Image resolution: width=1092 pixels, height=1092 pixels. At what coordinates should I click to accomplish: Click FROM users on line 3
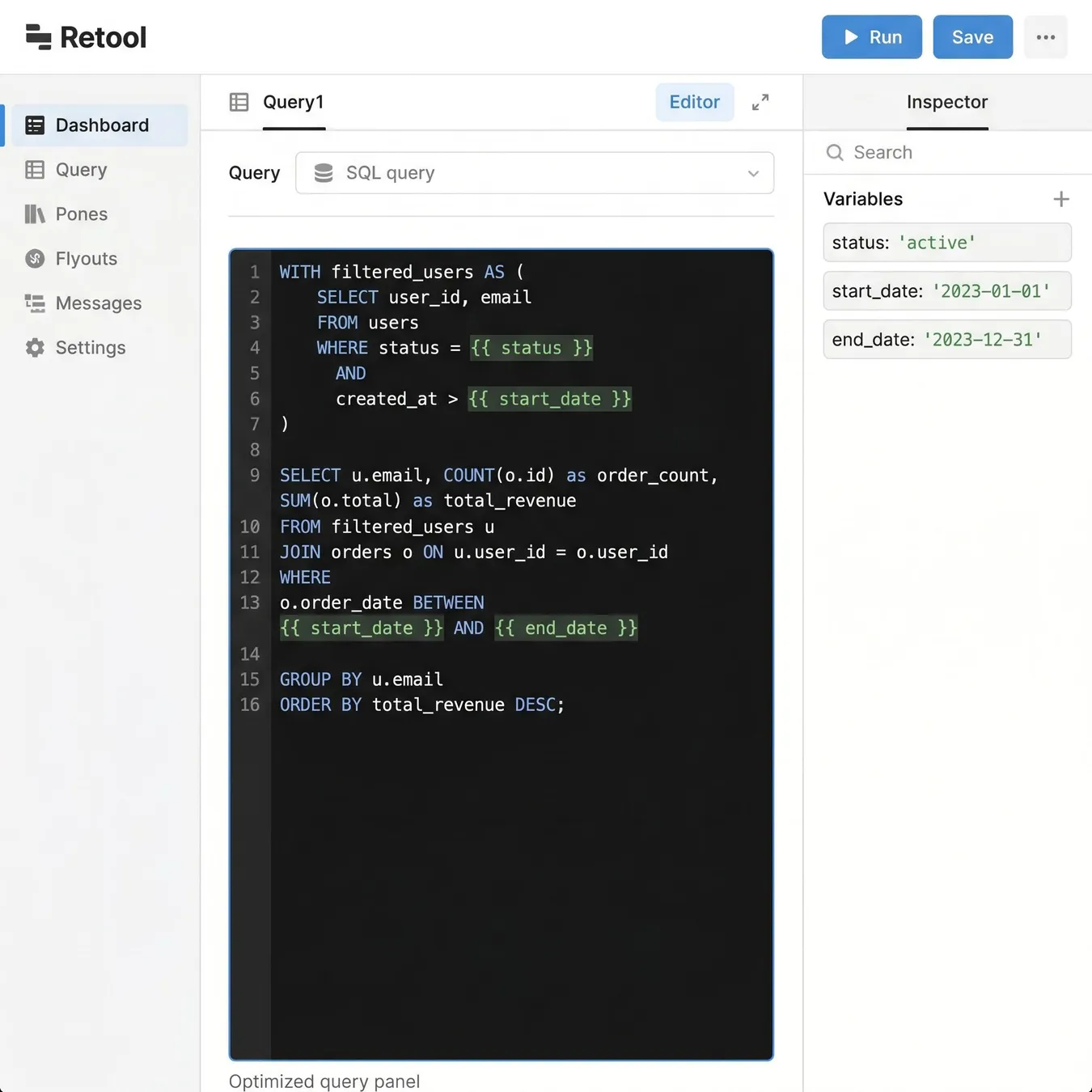367,323
